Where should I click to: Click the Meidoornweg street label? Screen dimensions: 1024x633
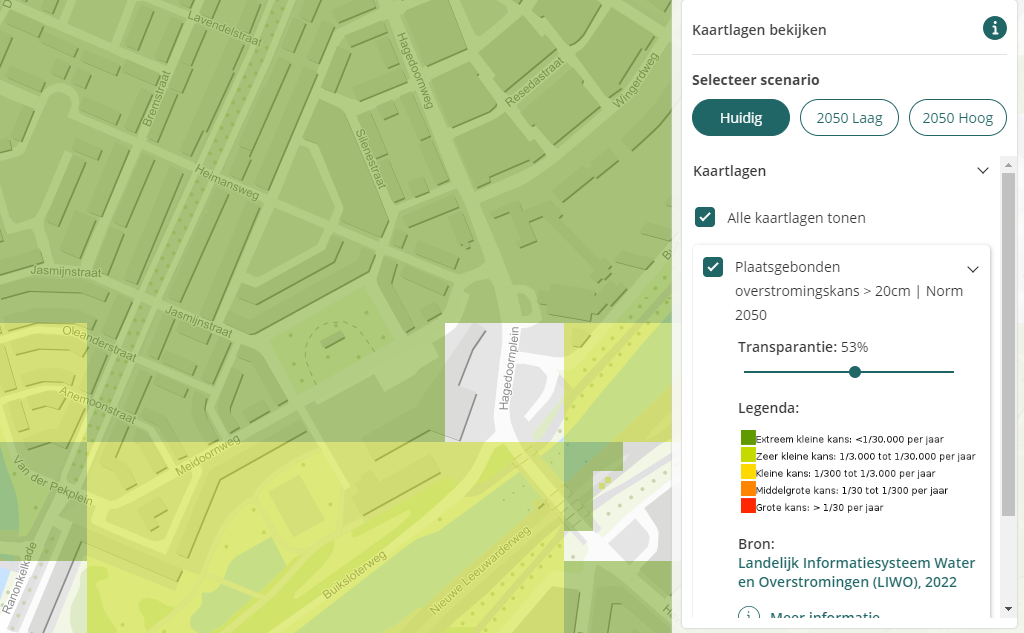pyautogui.click(x=207, y=455)
